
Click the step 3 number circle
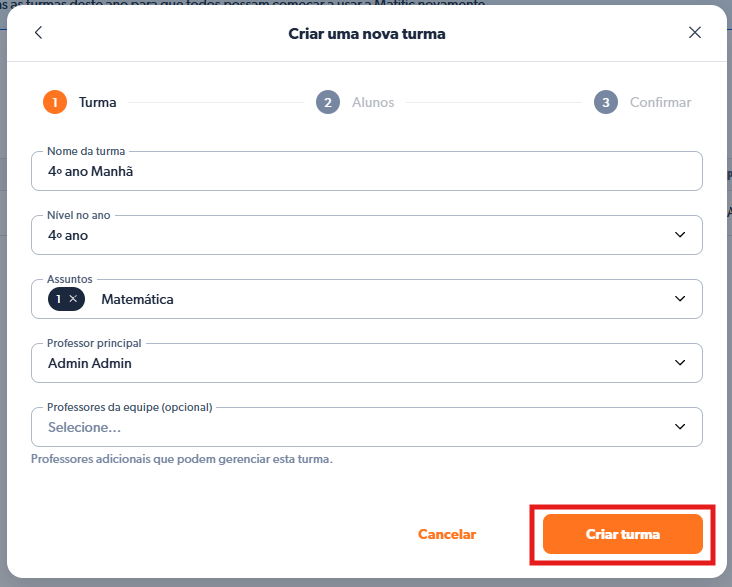(x=605, y=102)
